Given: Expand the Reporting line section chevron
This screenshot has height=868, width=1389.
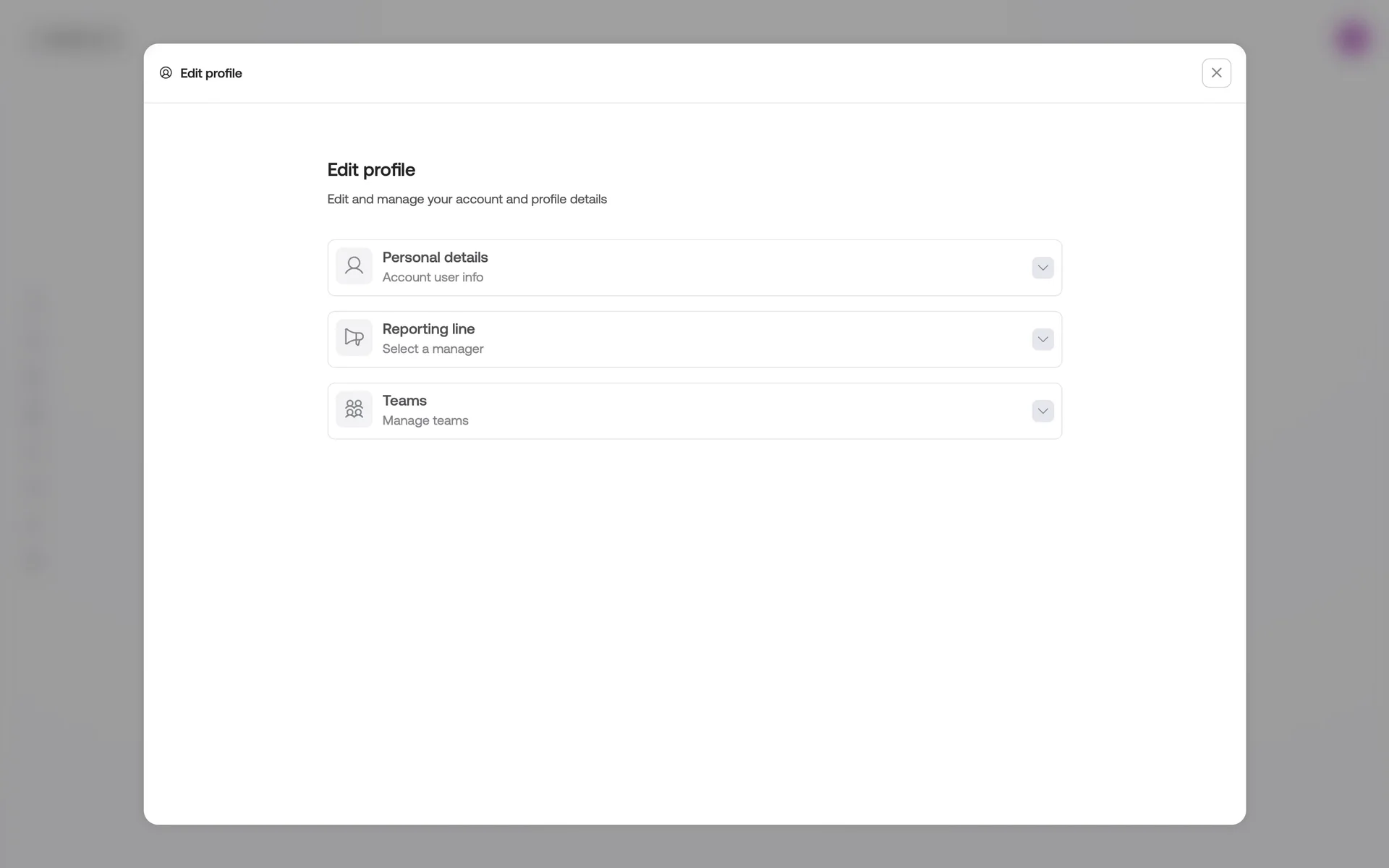Looking at the screenshot, I should point(1042,339).
